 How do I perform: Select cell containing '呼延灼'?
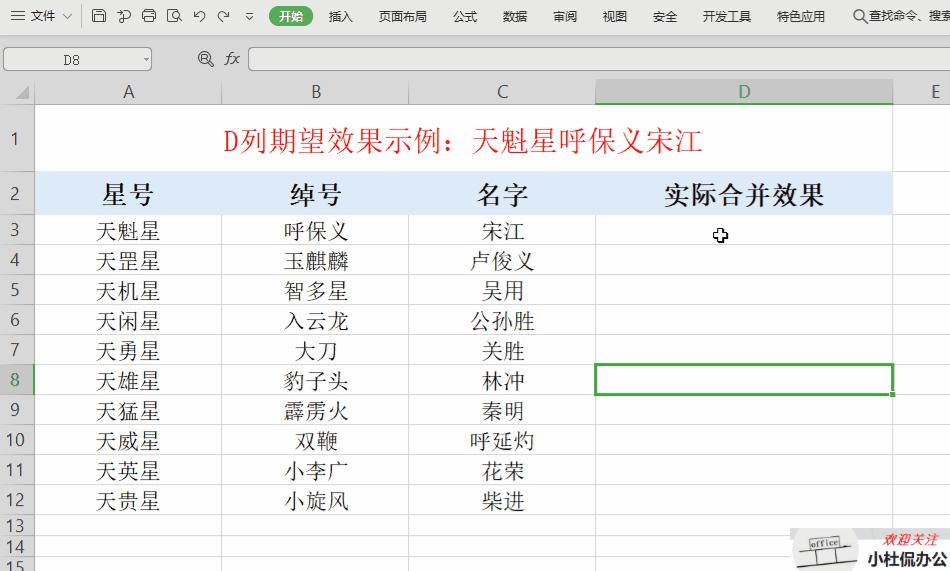coord(502,440)
